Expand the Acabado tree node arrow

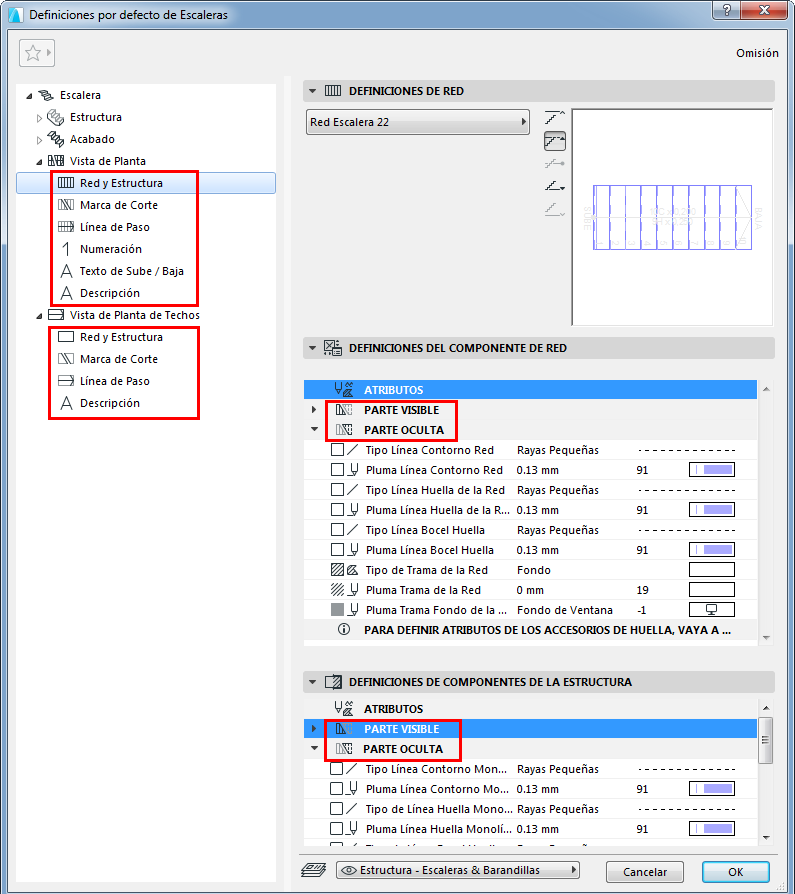(39, 140)
